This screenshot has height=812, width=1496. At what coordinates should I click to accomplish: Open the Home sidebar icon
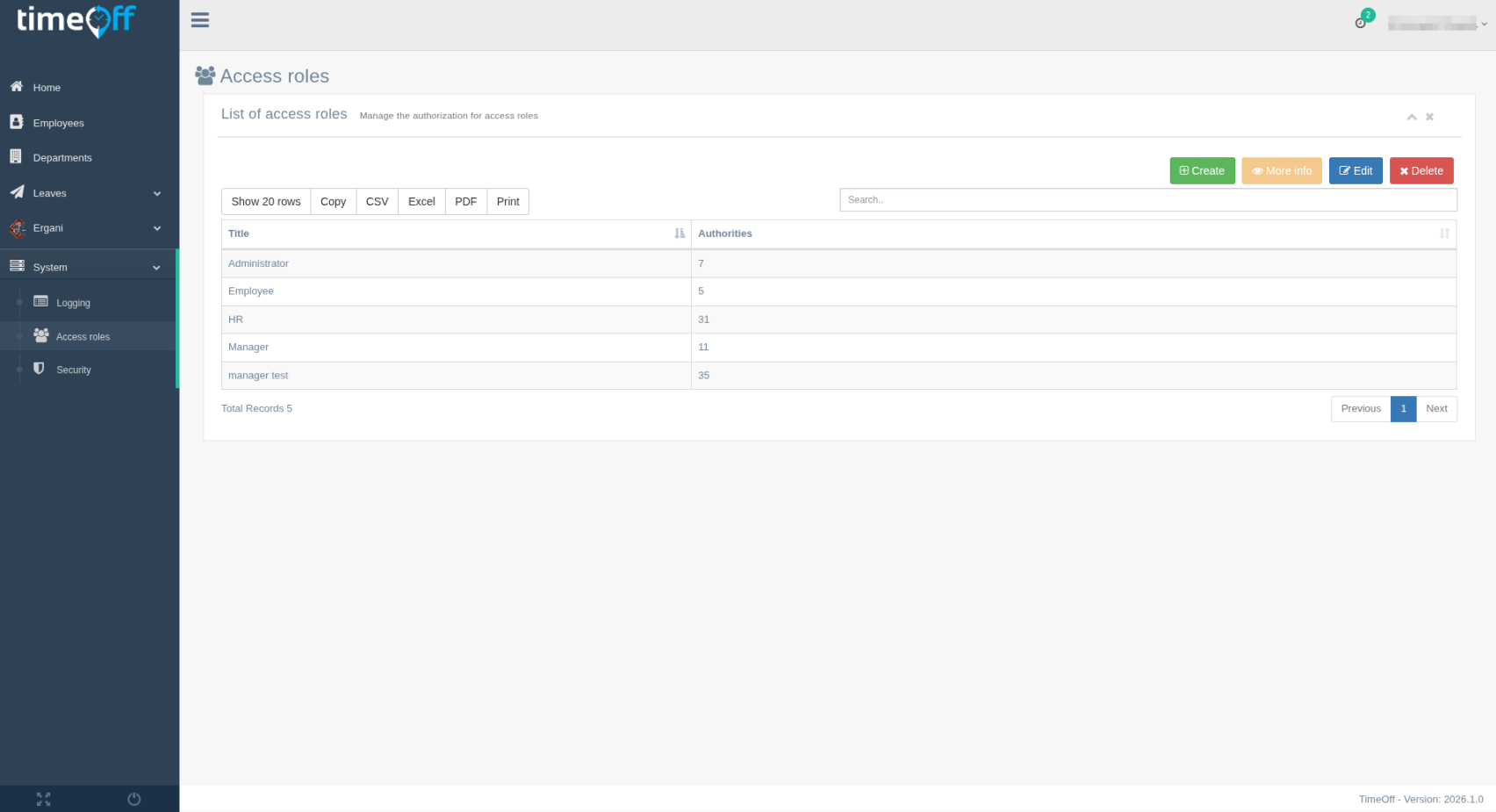point(16,87)
